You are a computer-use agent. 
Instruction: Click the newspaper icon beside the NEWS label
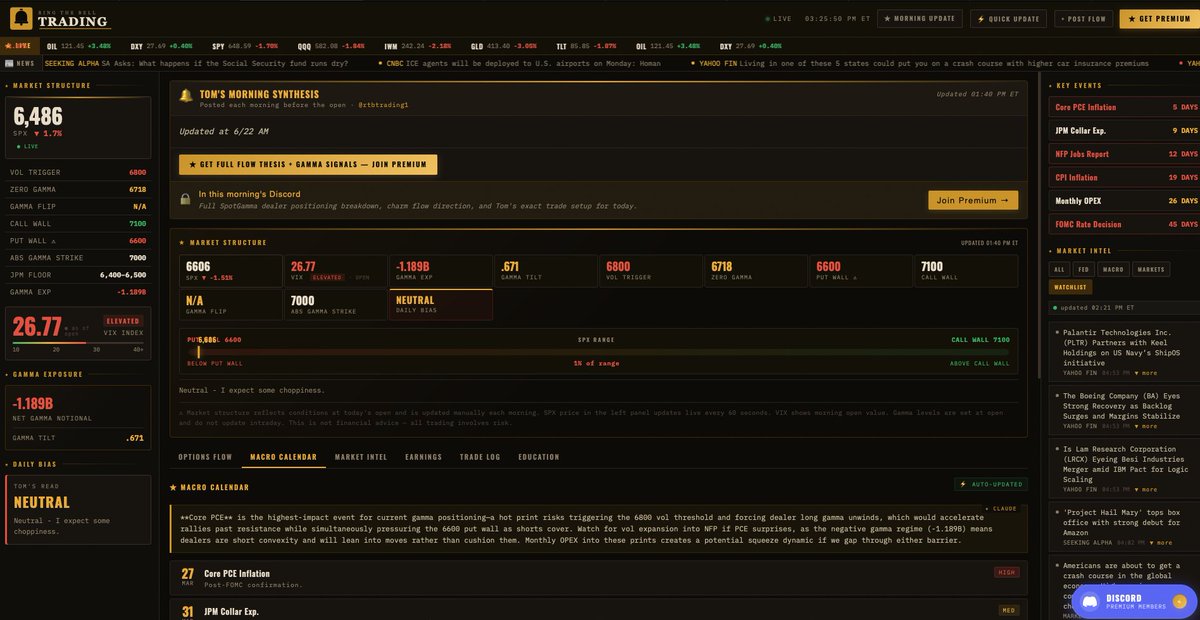tap(8, 63)
